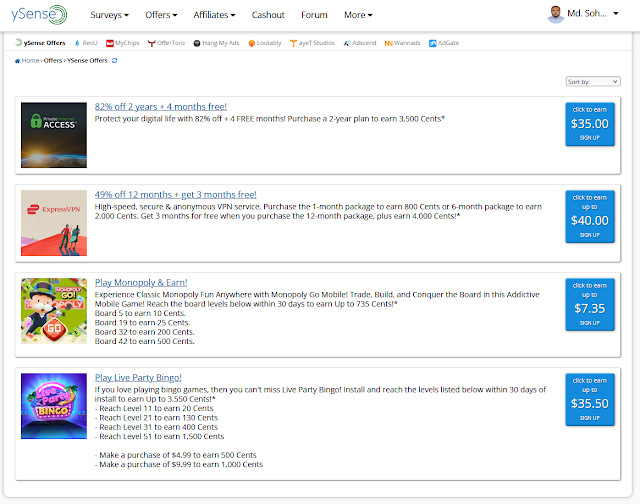This screenshot has height=504, width=640.
Task: Click the Private Internet Access thumbnail
Action: (x=54, y=135)
